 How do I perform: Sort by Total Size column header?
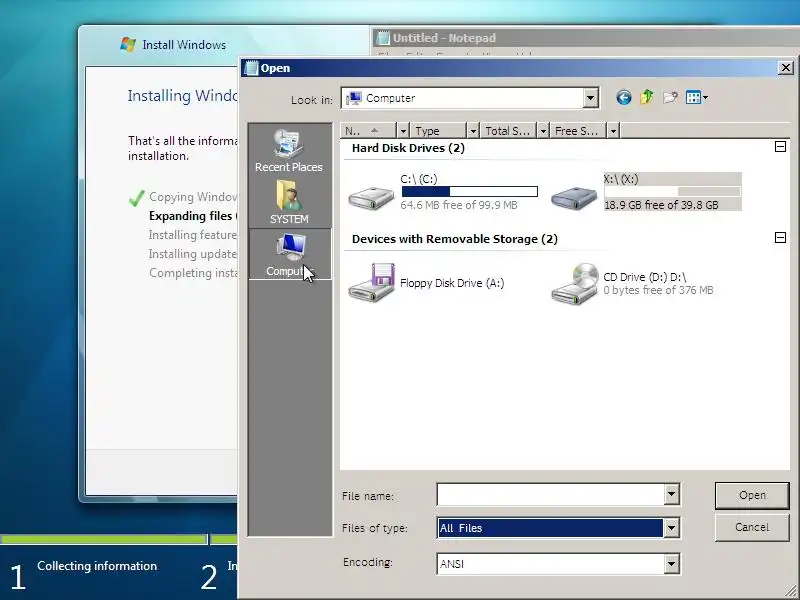(x=508, y=131)
